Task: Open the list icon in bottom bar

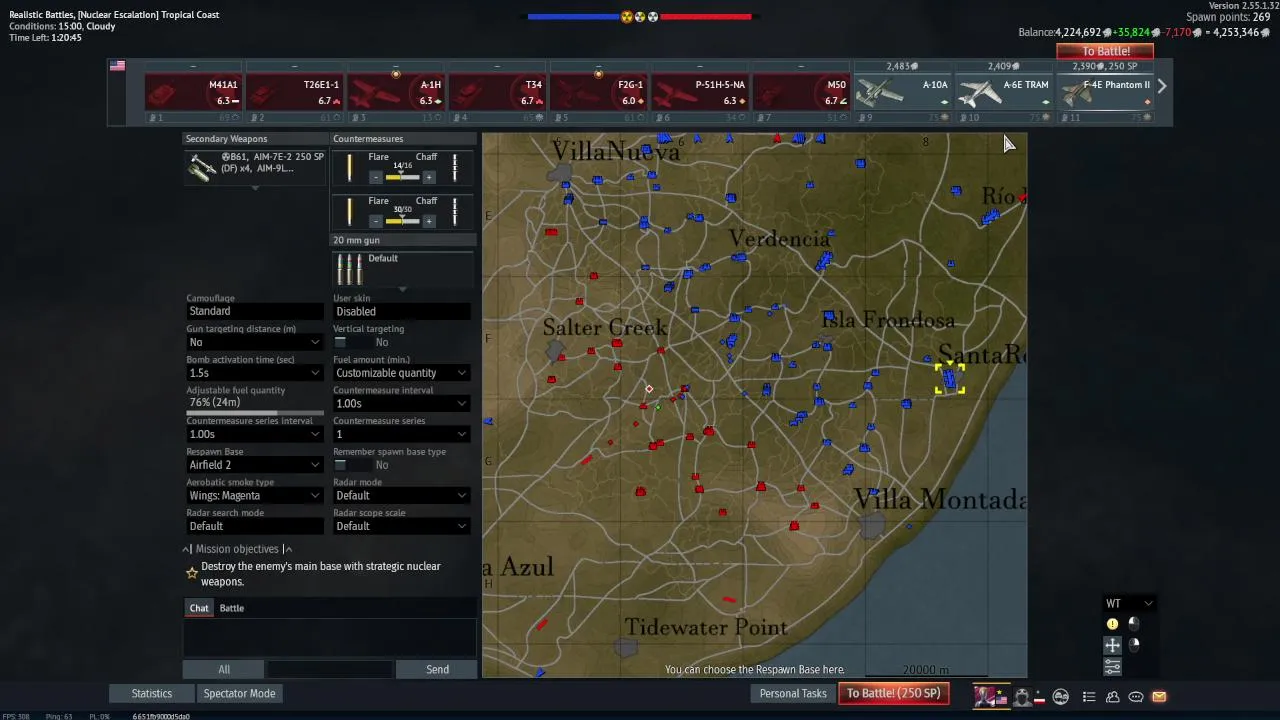Action: pos(1089,697)
